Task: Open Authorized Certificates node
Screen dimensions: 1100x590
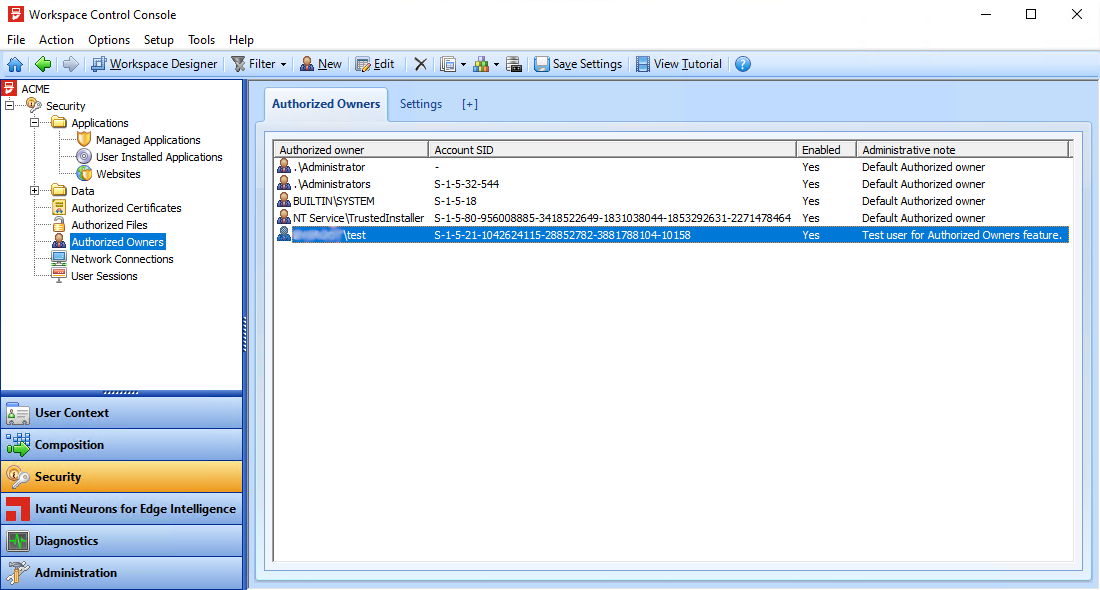Action: 126,208
